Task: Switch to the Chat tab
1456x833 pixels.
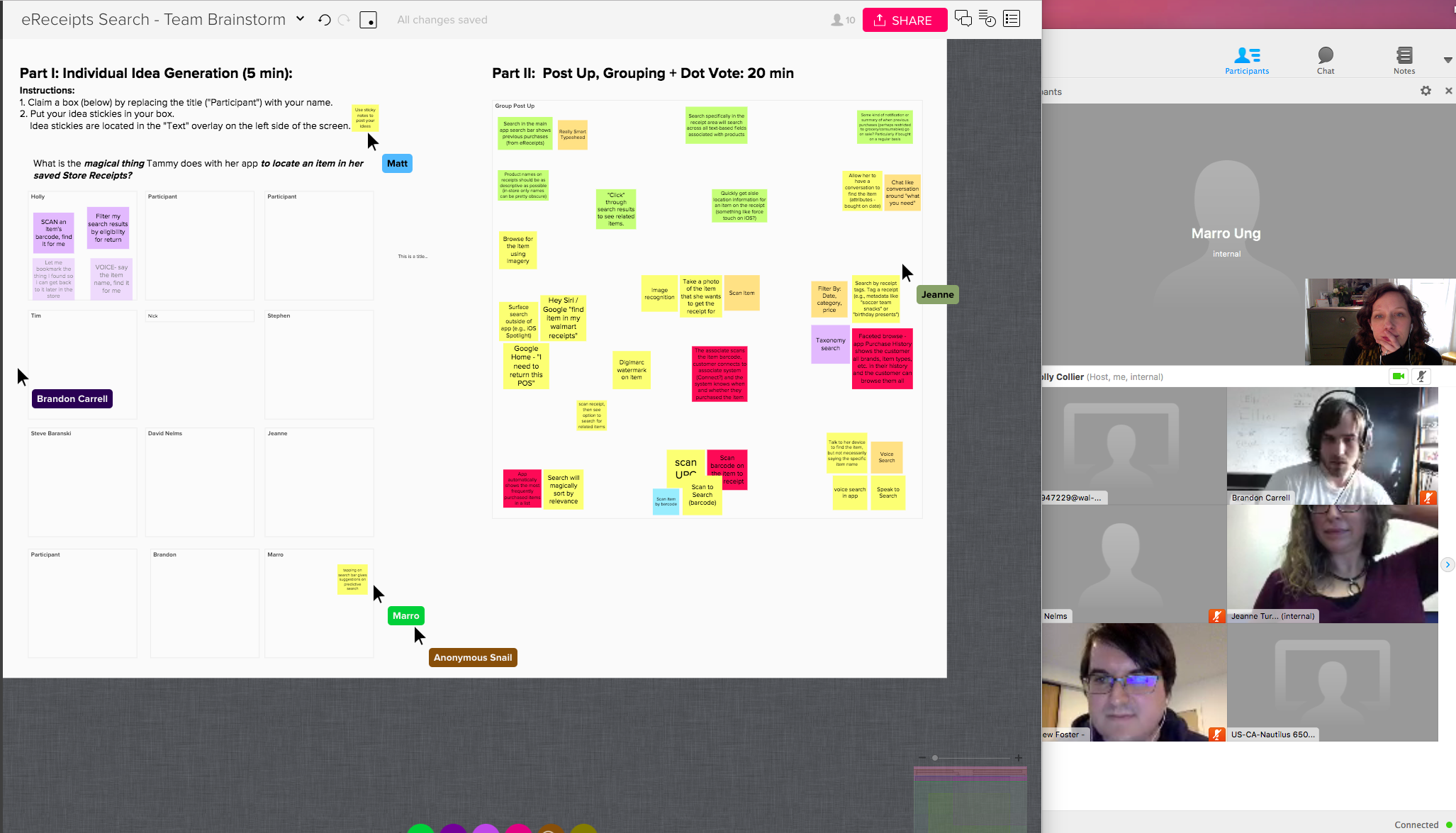Action: pyautogui.click(x=1325, y=60)
